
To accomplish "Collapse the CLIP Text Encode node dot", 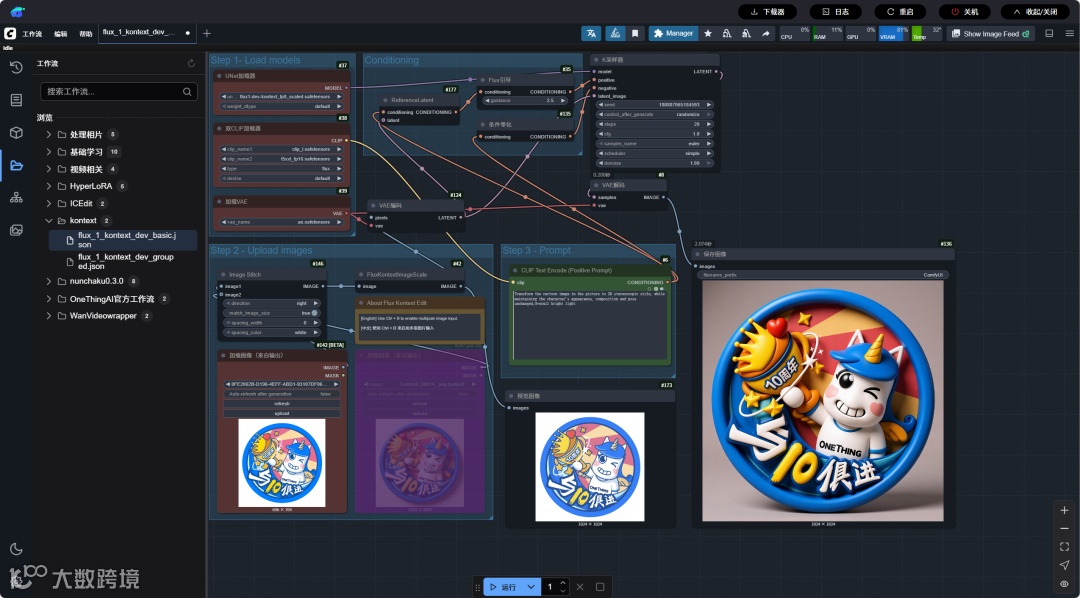I will coord(514,270).
